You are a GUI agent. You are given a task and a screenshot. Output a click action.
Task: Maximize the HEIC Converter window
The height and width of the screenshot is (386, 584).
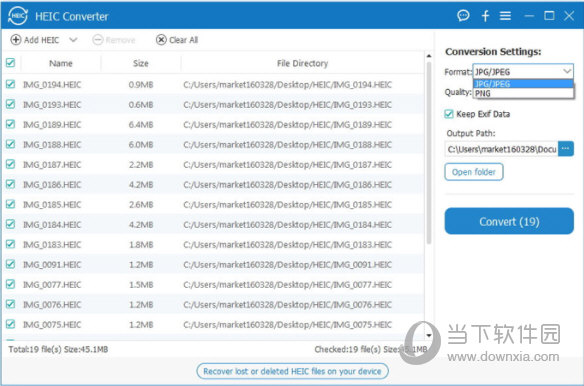[x=549, y=16]
